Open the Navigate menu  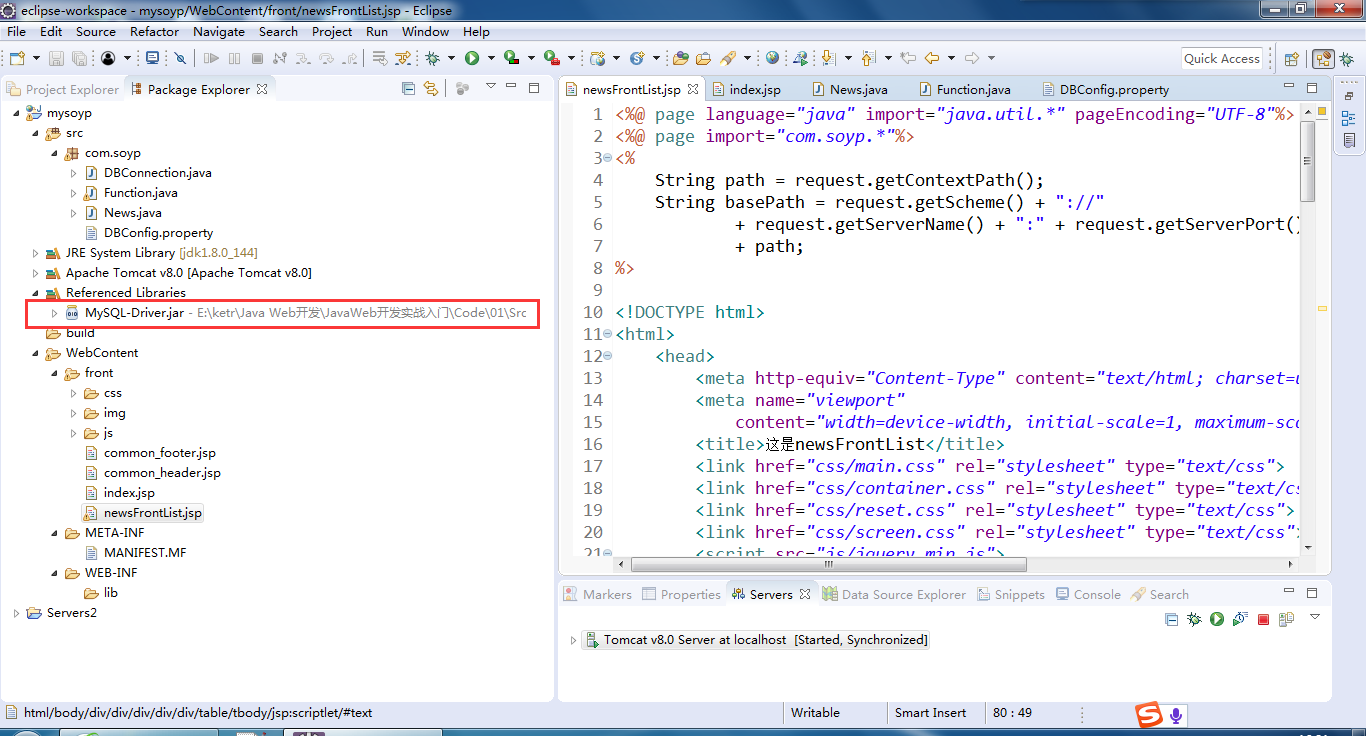coord(219,31)
